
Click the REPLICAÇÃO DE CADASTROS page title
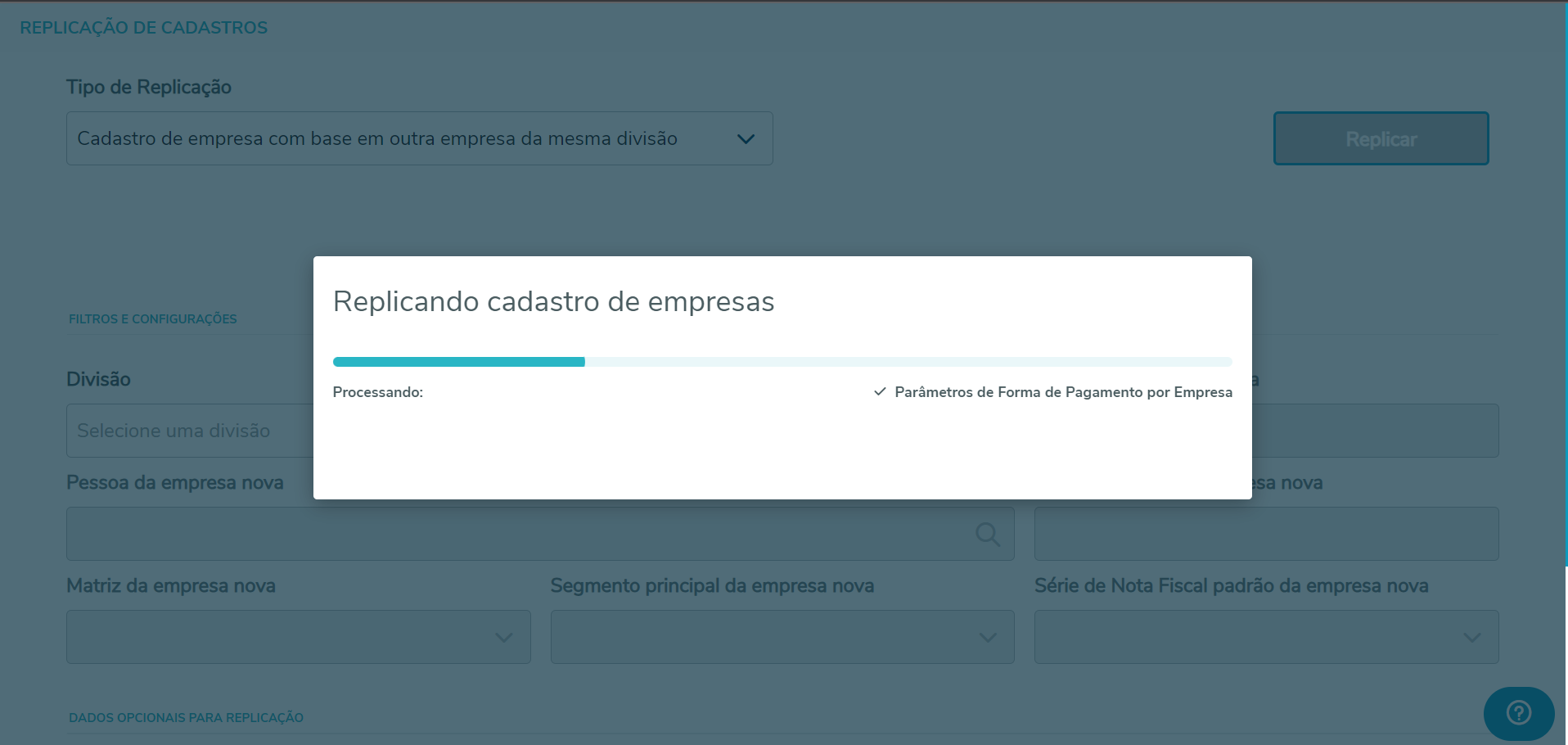click(143, 28)
